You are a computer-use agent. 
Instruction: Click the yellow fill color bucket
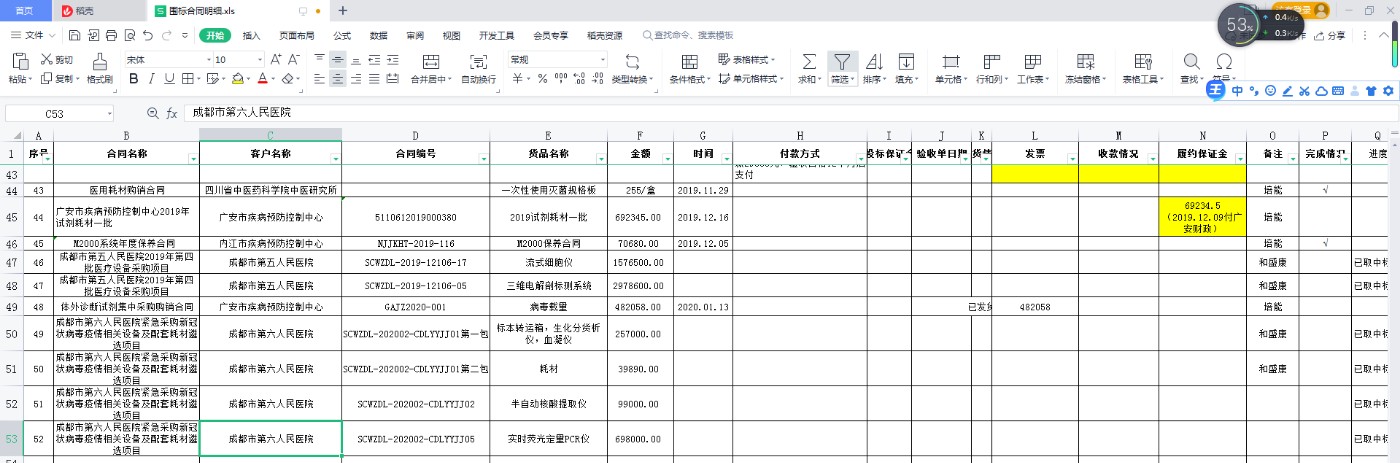pos(237,79)
